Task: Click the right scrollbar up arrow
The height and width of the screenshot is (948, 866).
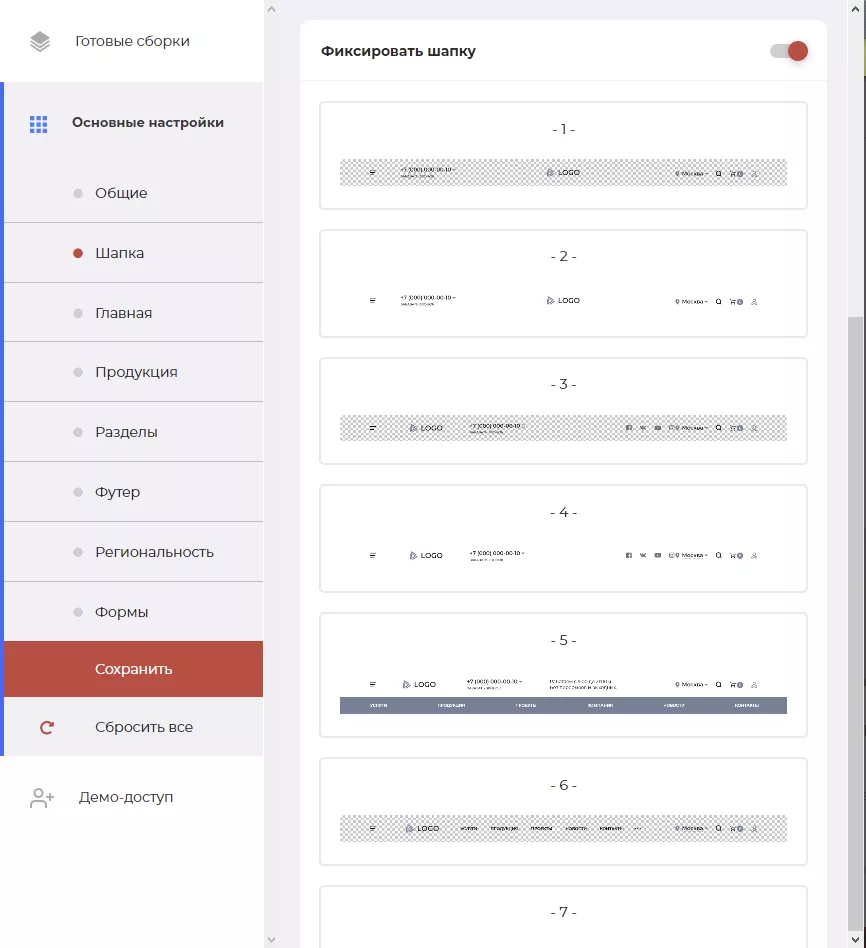Action: point(856,9)
